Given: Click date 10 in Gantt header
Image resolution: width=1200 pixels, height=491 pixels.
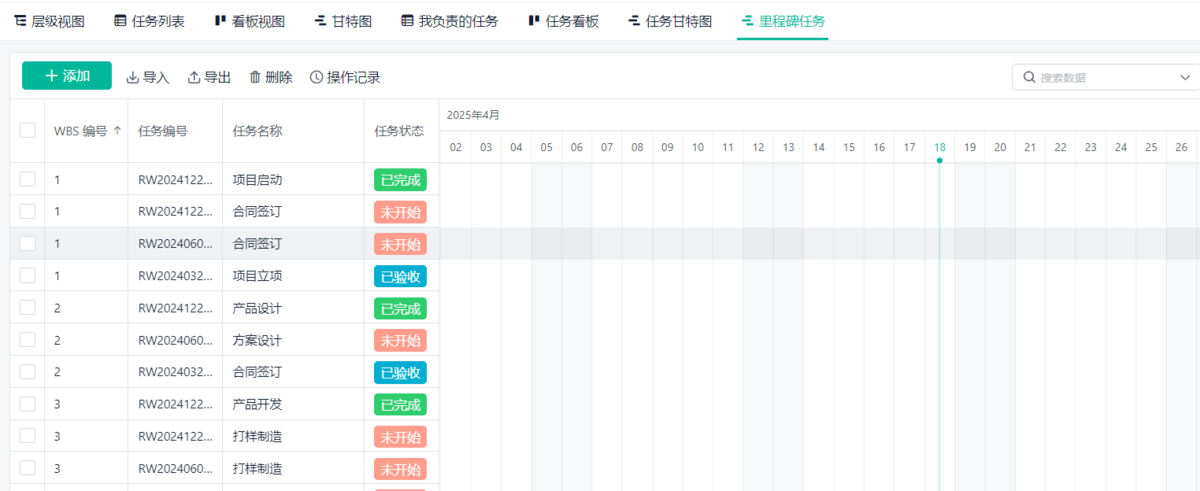Looking at the screenshot, I should pos(698,147).
